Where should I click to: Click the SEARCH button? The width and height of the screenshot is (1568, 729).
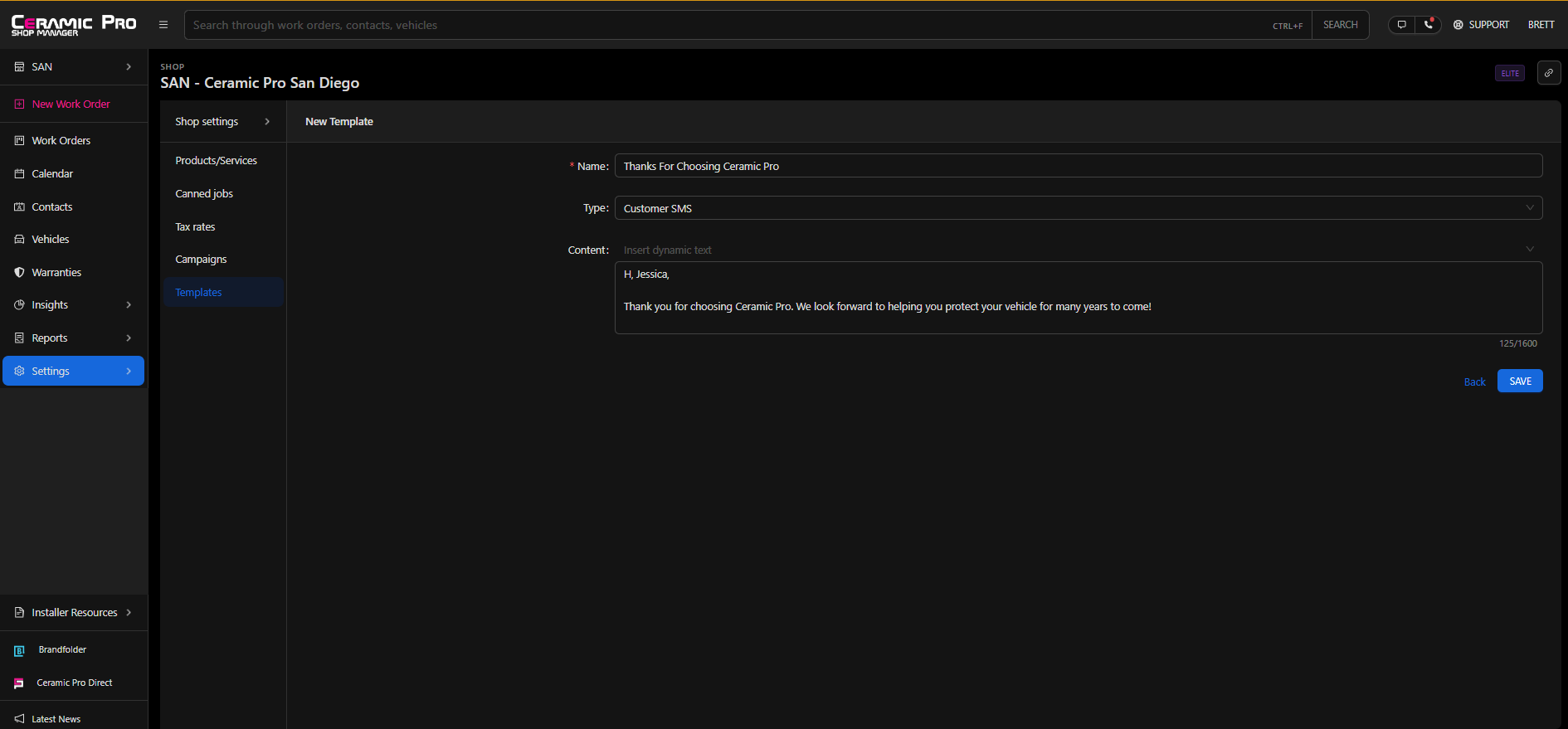(1340, 25)
